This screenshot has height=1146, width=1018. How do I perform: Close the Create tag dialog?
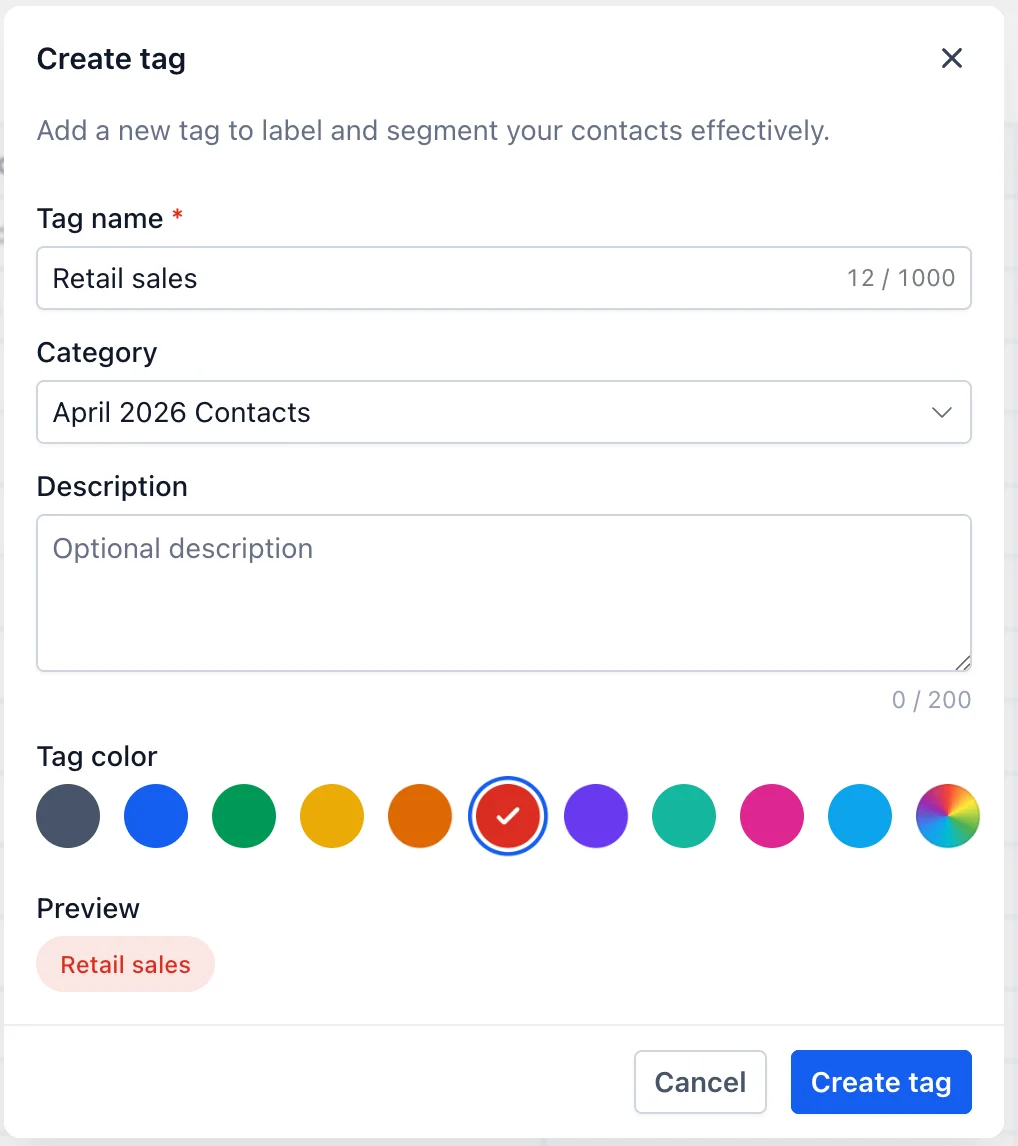951,58
